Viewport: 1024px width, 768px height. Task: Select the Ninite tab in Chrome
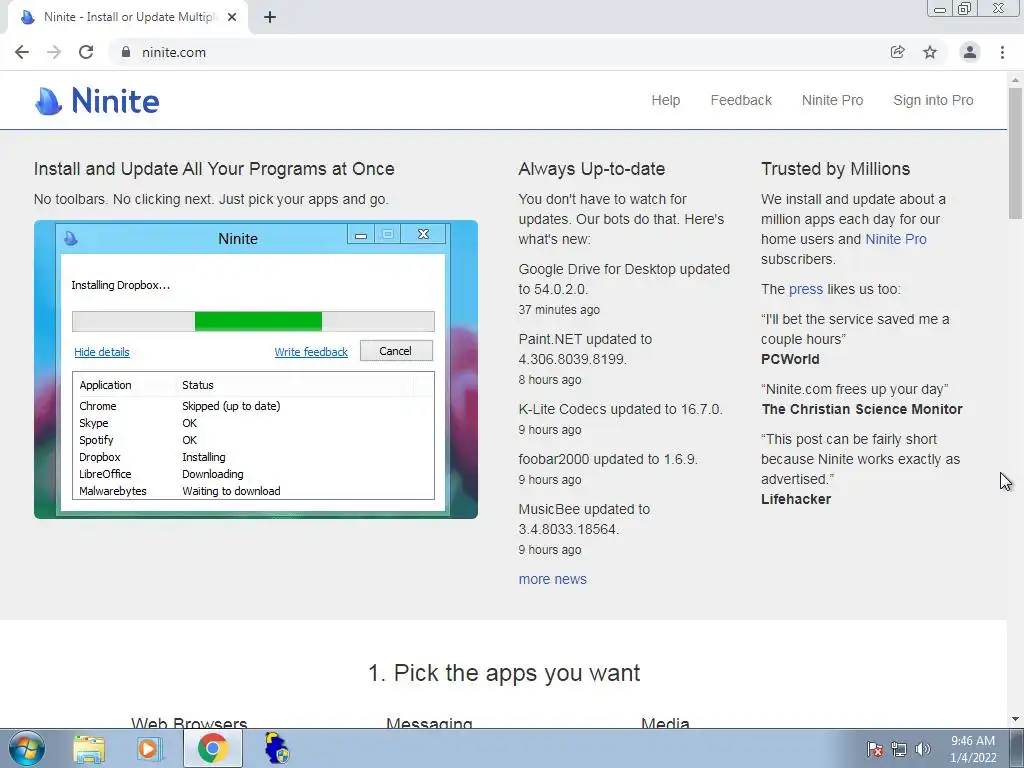point(128,17)
